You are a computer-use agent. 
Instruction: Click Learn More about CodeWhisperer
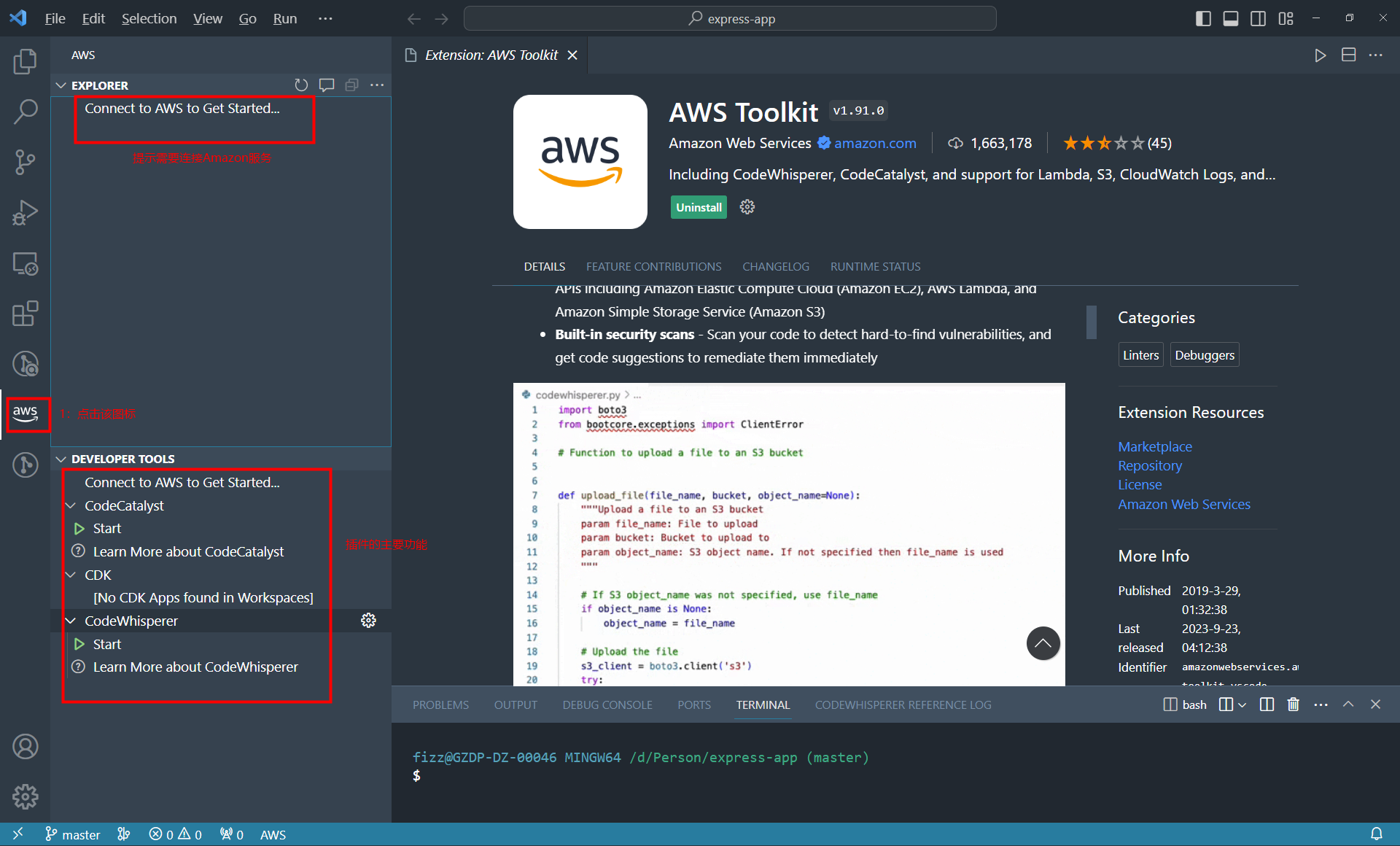195,667
